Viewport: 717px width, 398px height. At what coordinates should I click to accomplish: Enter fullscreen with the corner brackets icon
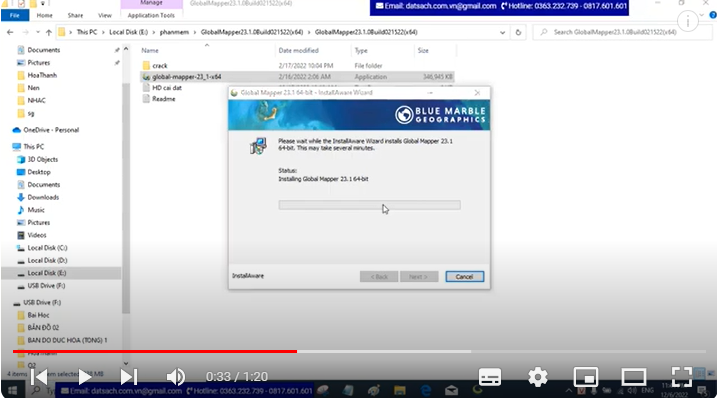coord(681,377)
